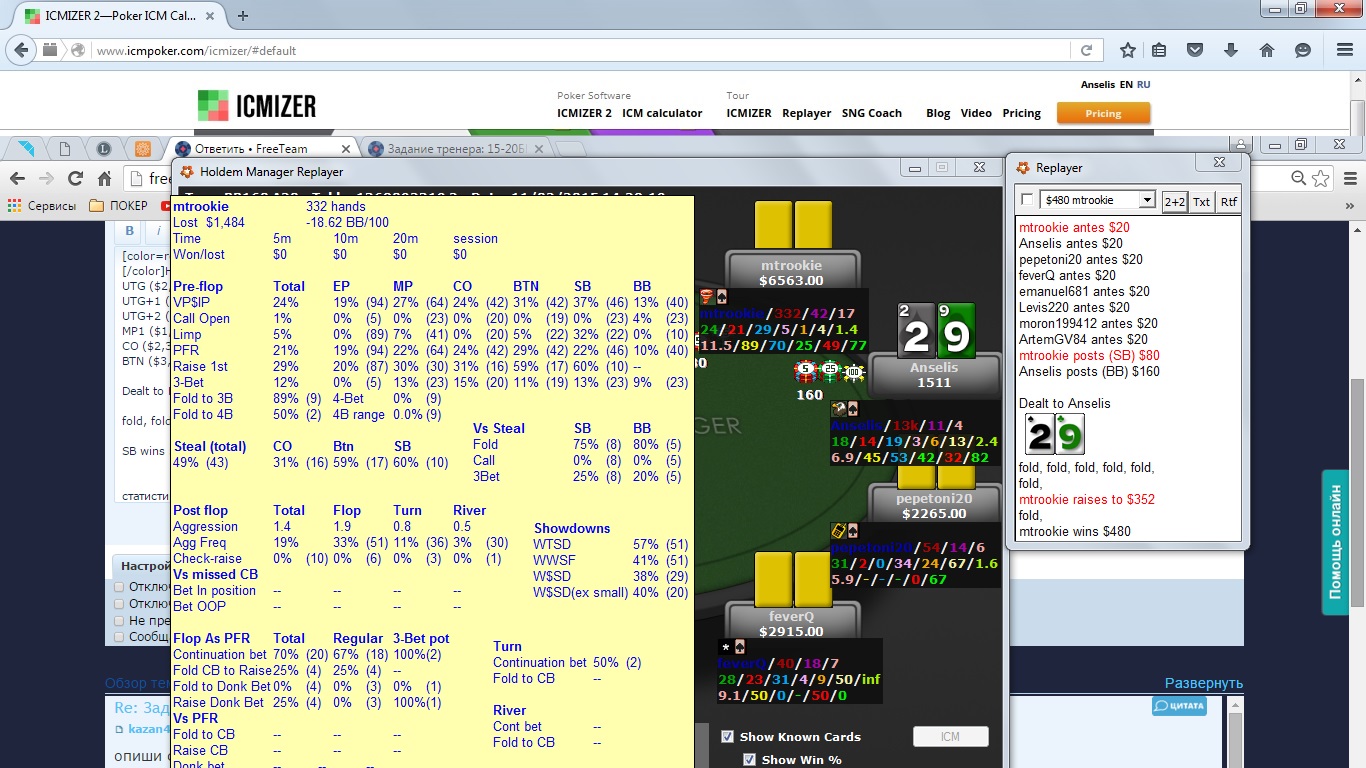This screenshot has height=768, width=1366.
Task: Click the Pocket icon in Firefox toolbar
Action: click(x=1194, y=50)
